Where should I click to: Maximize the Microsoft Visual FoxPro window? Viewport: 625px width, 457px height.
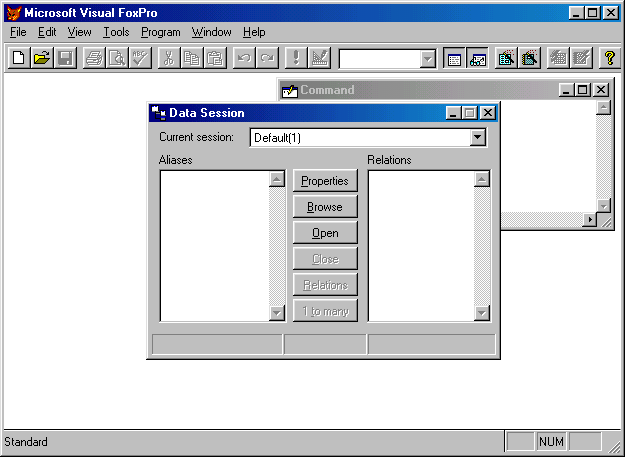(592, 13)
